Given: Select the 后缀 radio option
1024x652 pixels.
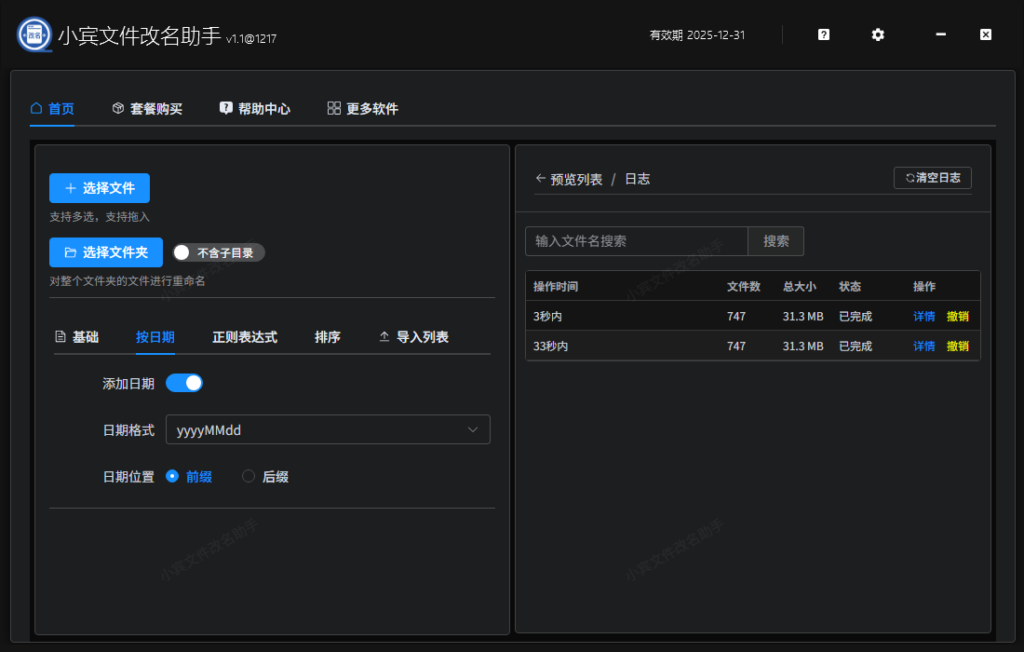Looking at the screenshot, I should (248, 476).
